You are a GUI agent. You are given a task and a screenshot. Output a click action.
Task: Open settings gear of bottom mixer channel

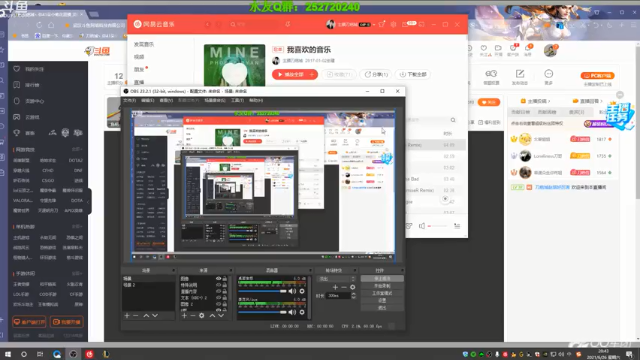tap(302, 312)
